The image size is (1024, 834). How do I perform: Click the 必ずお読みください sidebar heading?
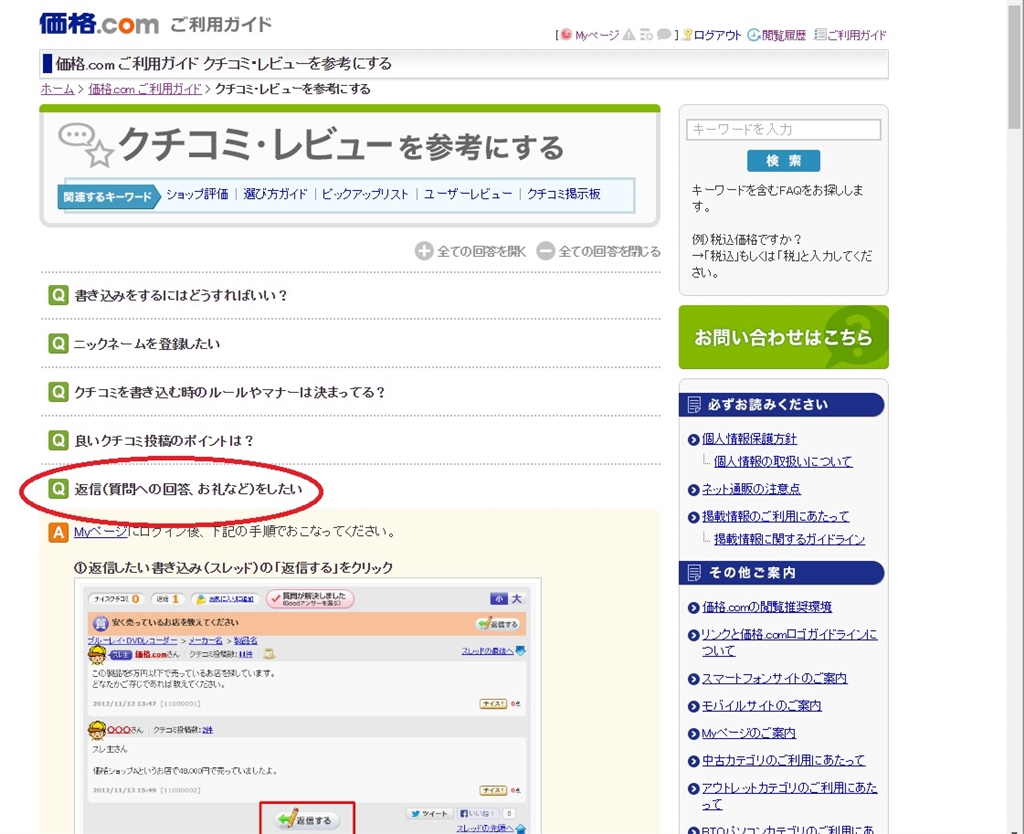782,404
